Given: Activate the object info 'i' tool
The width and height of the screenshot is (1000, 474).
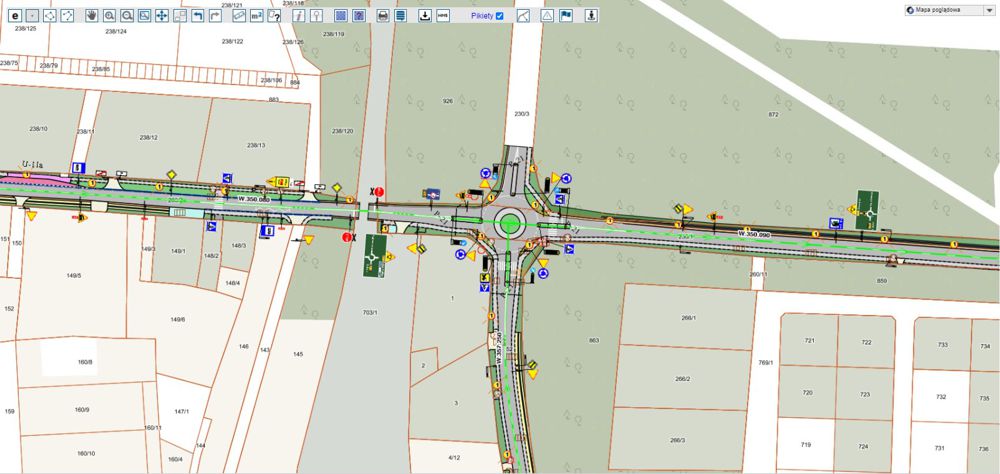Looking at the screenshot, I should 298,16.
